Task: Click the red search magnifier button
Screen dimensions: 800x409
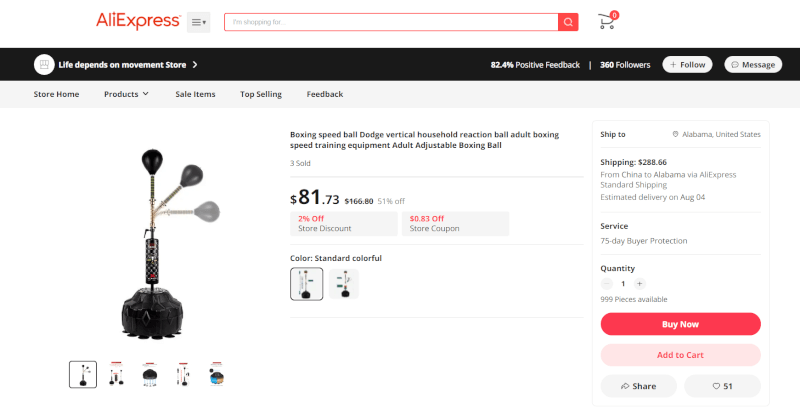Action: (568, 22)
